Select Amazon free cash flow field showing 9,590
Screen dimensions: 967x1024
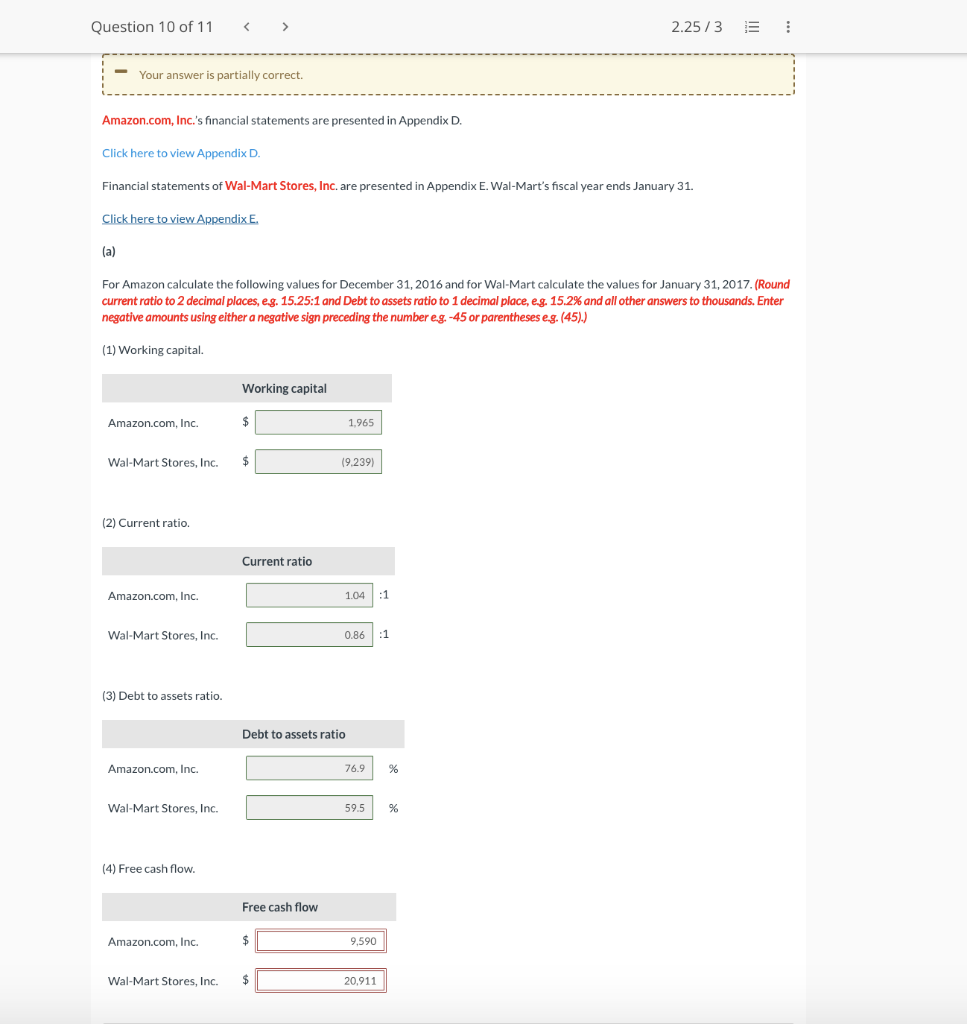[x=321, y=941]
